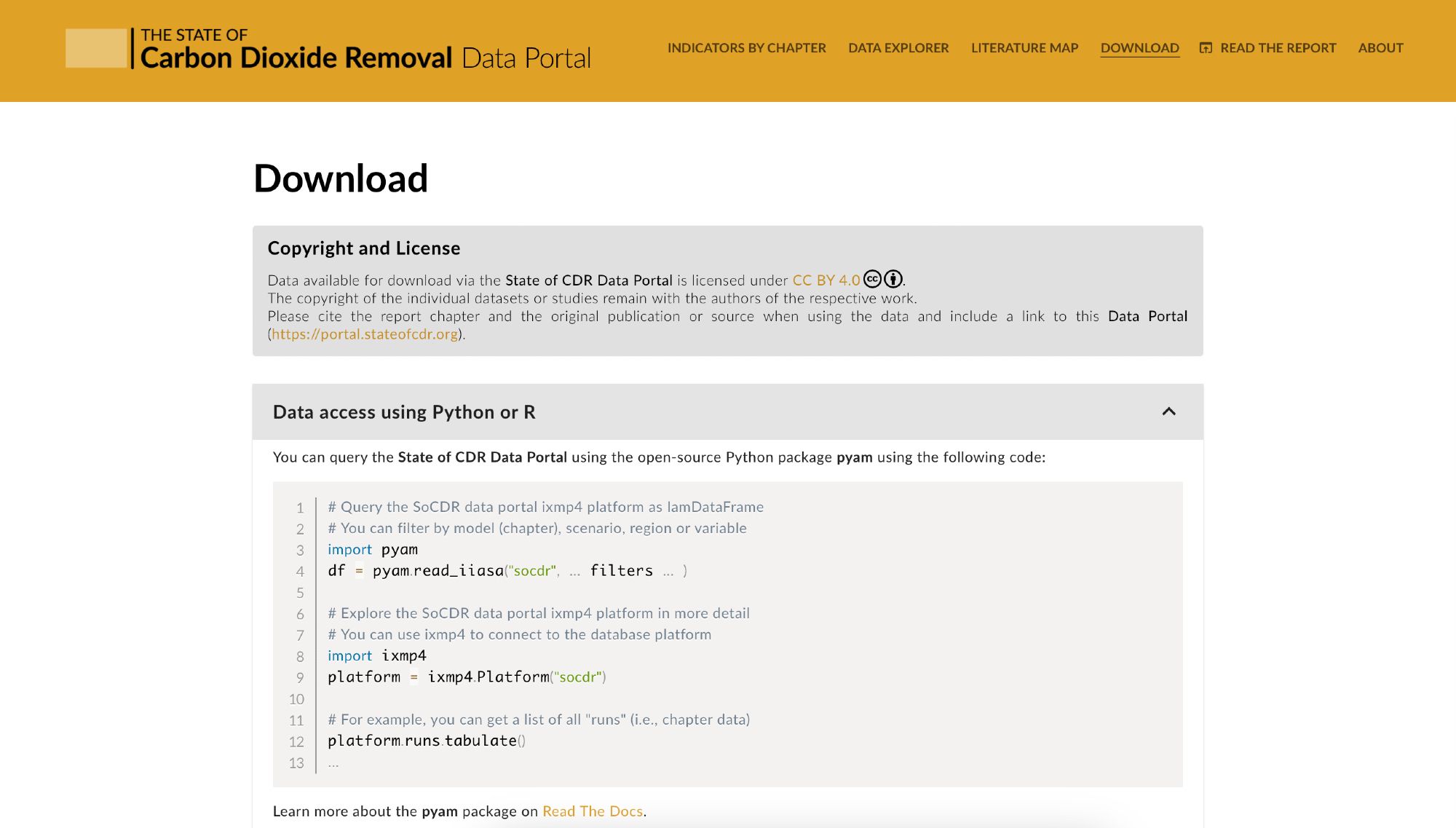The image size is (1456, 828).
Task: Click the Creative Commons license icon
Action: [x=872, y=279]
